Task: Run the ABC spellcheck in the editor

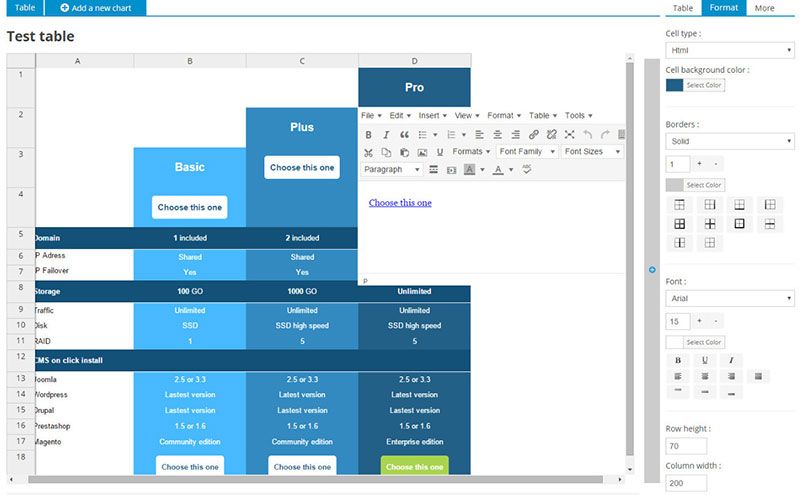Action: 527,169
